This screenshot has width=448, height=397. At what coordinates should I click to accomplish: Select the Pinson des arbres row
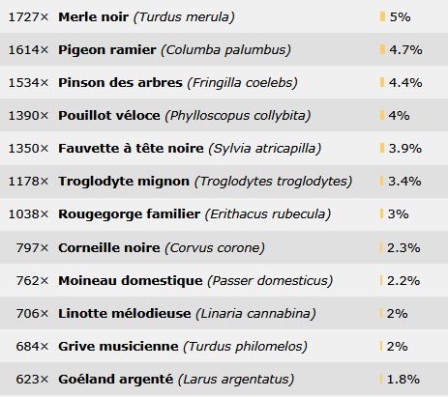(224, 83)
